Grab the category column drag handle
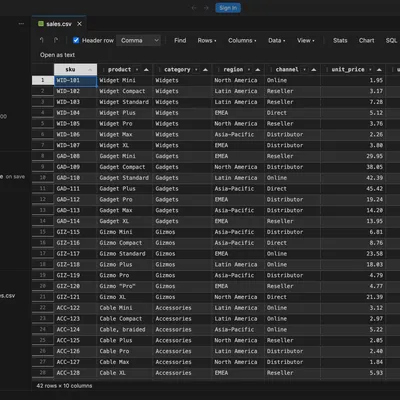This screenshot has height=400, width=400. point(160,70)
